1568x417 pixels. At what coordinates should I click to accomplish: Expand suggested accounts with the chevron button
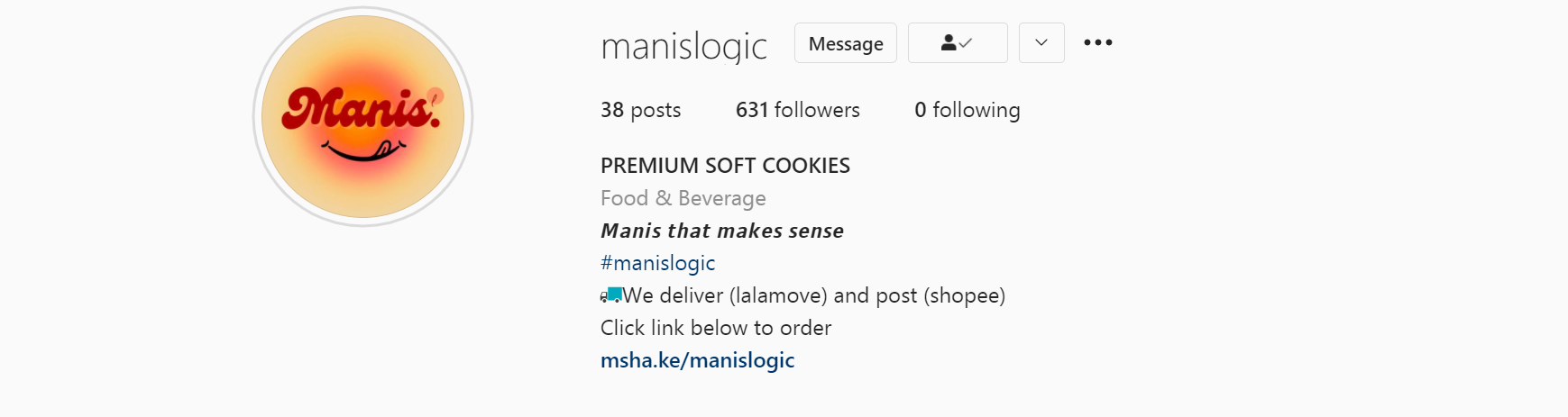point(1041,42)
